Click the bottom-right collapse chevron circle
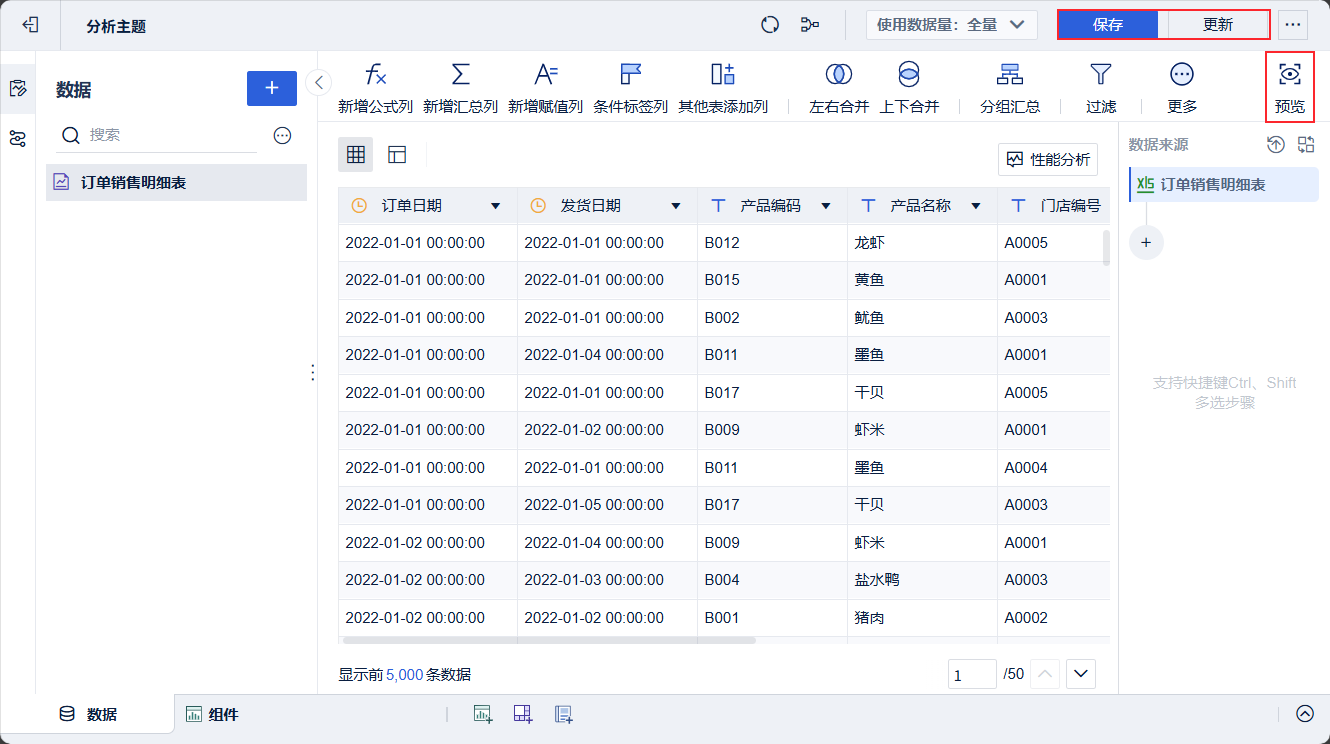The height and width of the screenshot is (744, 1330). click(x=1305, y=714)
